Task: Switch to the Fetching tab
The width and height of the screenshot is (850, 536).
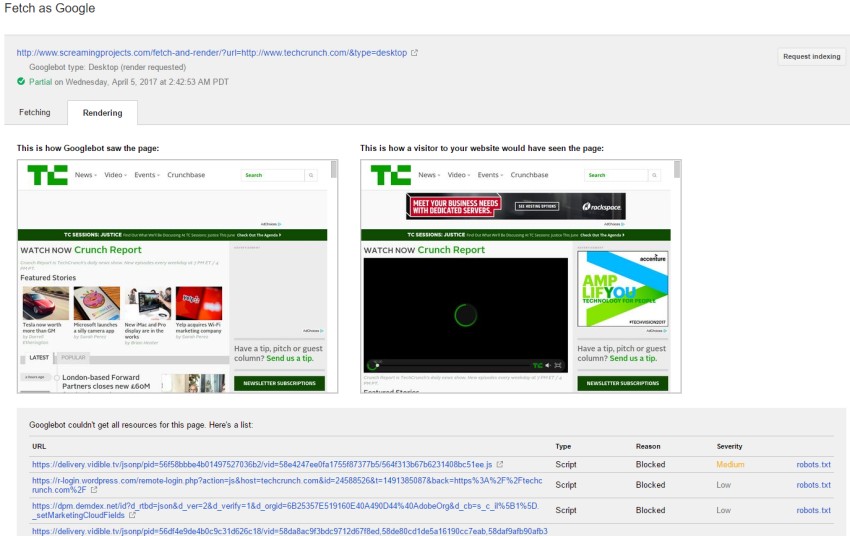Action: tap(35, 112)
